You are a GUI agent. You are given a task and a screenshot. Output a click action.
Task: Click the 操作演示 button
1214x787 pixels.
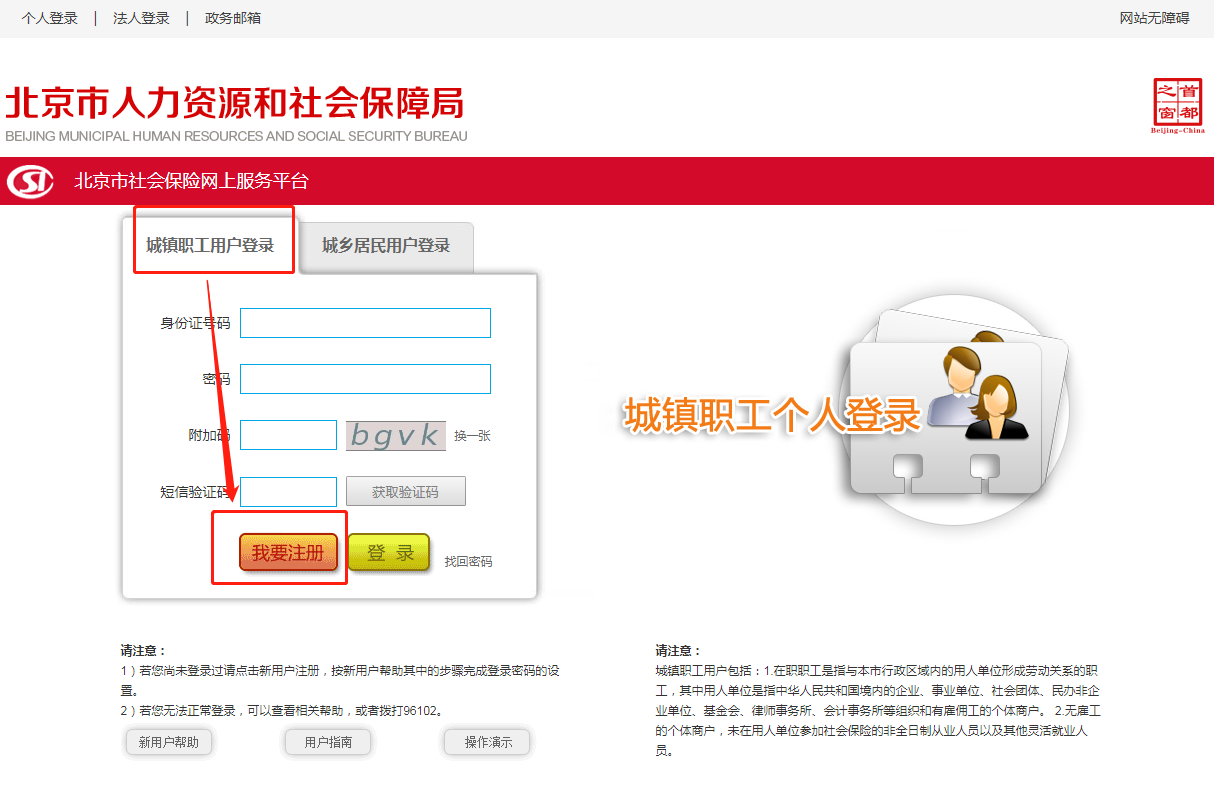487,742
